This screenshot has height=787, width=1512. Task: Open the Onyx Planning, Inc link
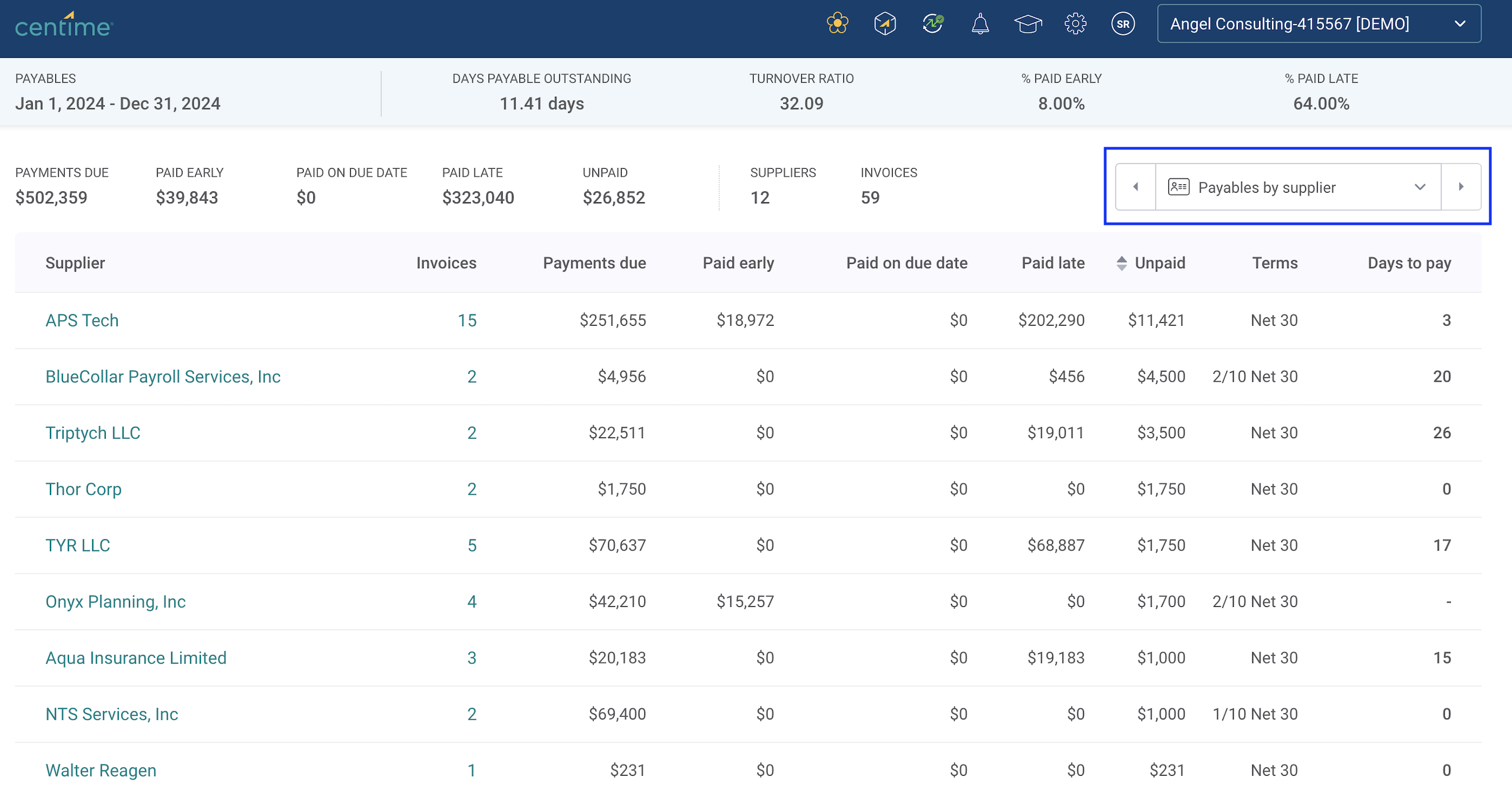(x=115, y=602)
